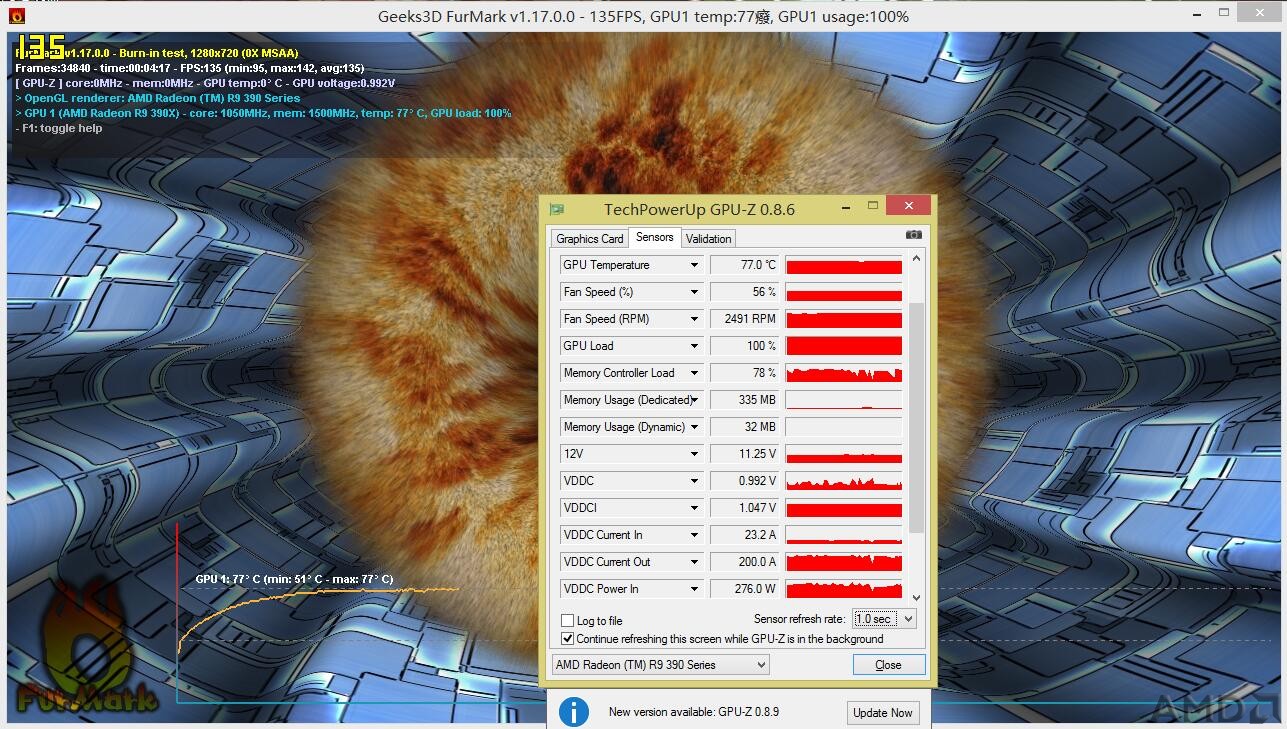This screenshot has height=729, width=1287.
Task: Toggle Continue refreshing in background checkbox
Action: [x=568, y=639]
